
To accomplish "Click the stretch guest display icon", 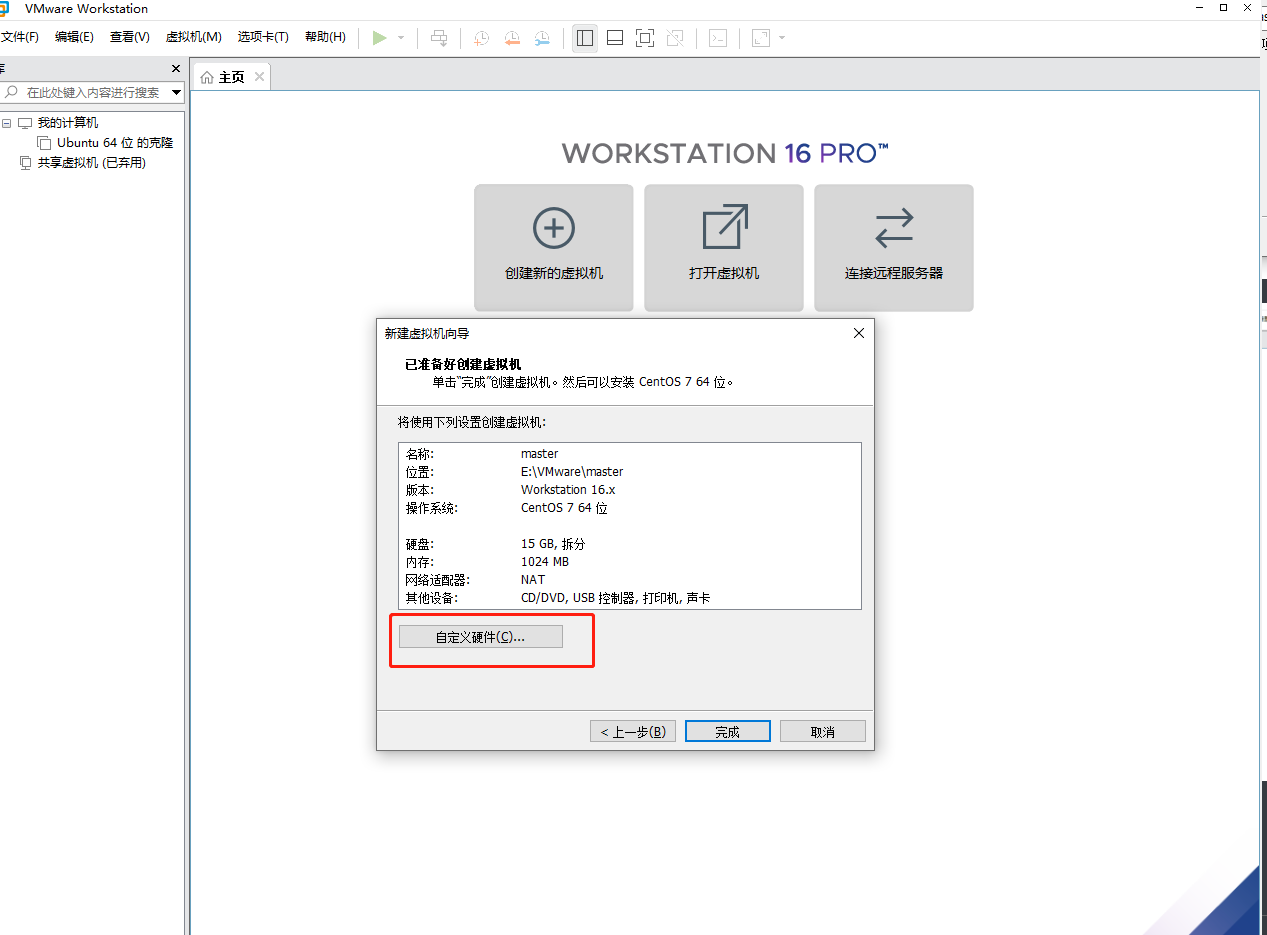I will coord(761,38).
